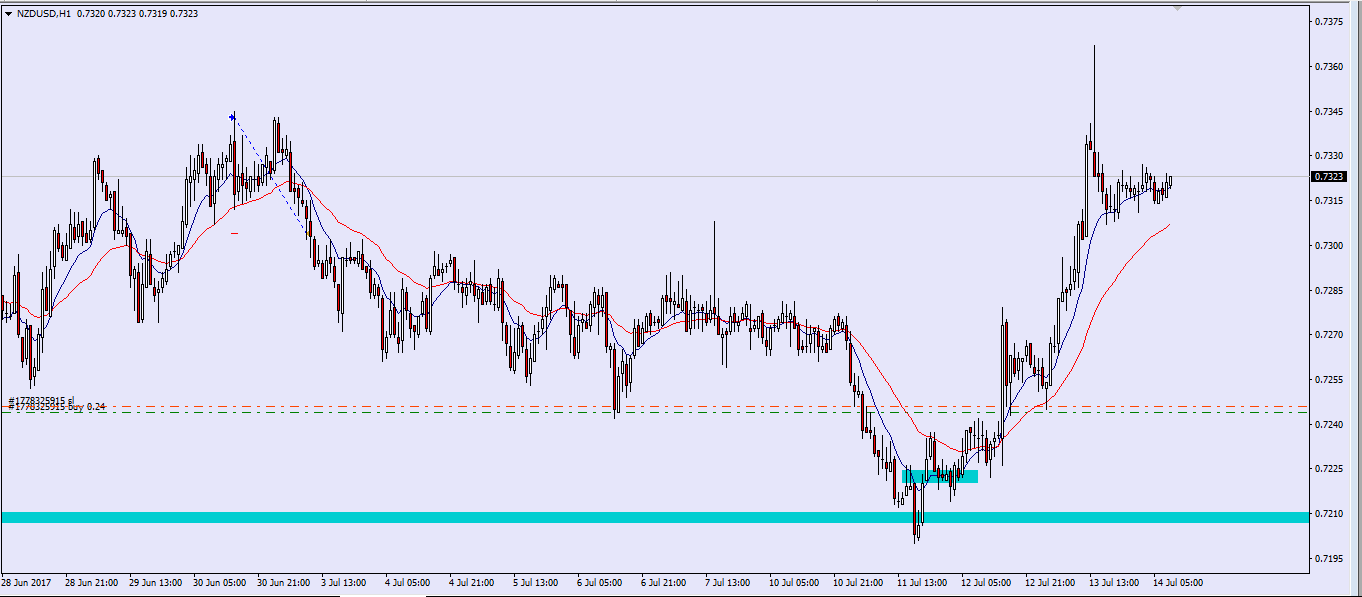Image resolution: width=1362 pixels, height=597 pixels.
Task: Click the 11 Jul 13:00 time label
Action: tap(922, 581)
